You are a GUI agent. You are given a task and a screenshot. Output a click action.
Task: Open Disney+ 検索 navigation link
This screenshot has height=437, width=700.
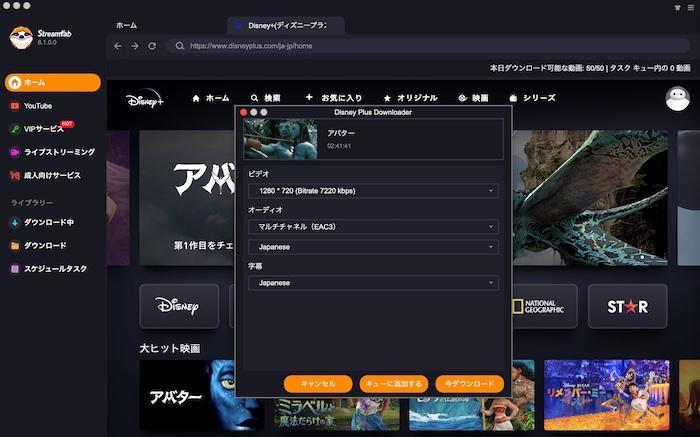click(266, 98)
